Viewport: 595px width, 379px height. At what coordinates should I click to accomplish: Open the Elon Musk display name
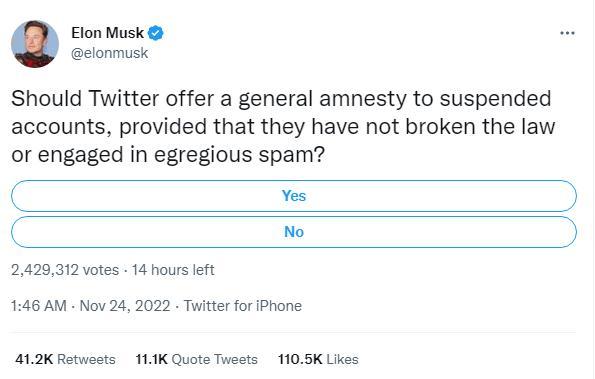click(x=108, y=33)
